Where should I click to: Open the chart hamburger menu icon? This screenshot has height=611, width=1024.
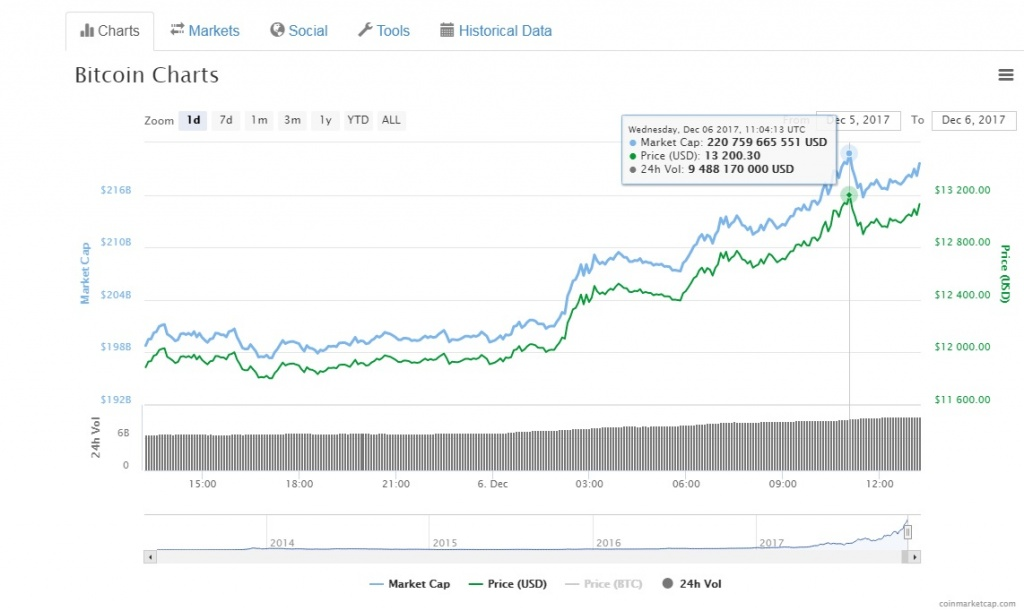tap(1006, 75)
